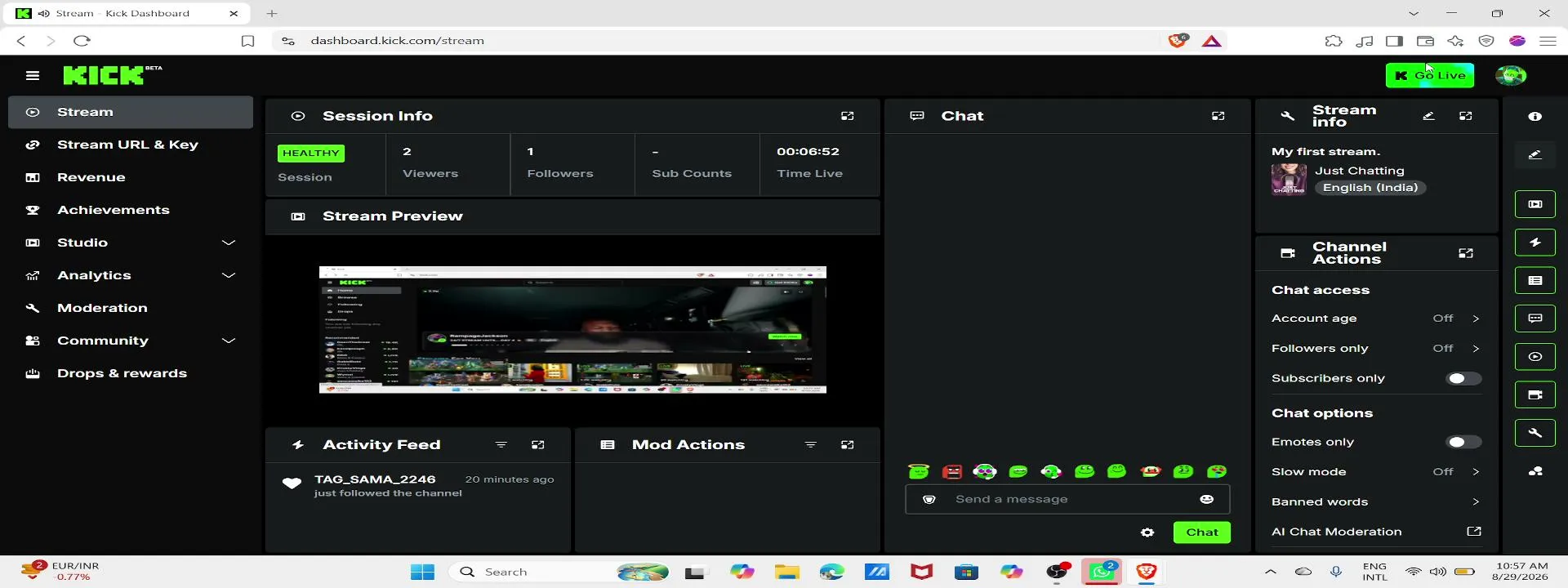Open the emoji picker in the message box
Image resolution: width=1568 pixels, height=588 pixels.
pyautogui.click(x=1207, y=499)
